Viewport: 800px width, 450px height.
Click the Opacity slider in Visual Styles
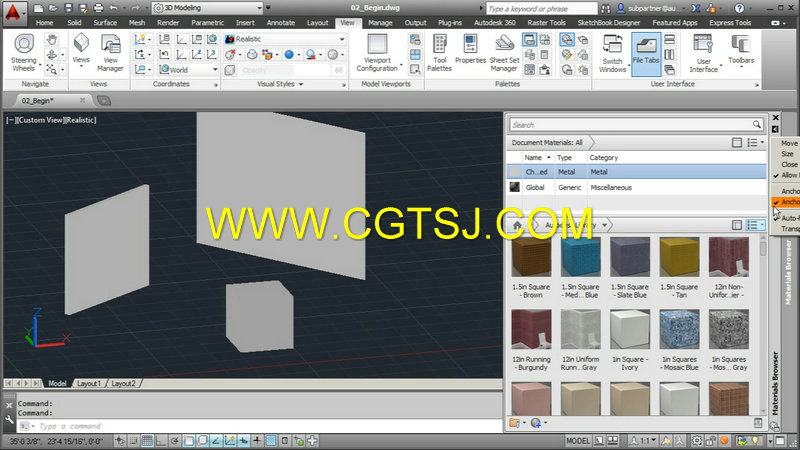[x=285, y=70]
